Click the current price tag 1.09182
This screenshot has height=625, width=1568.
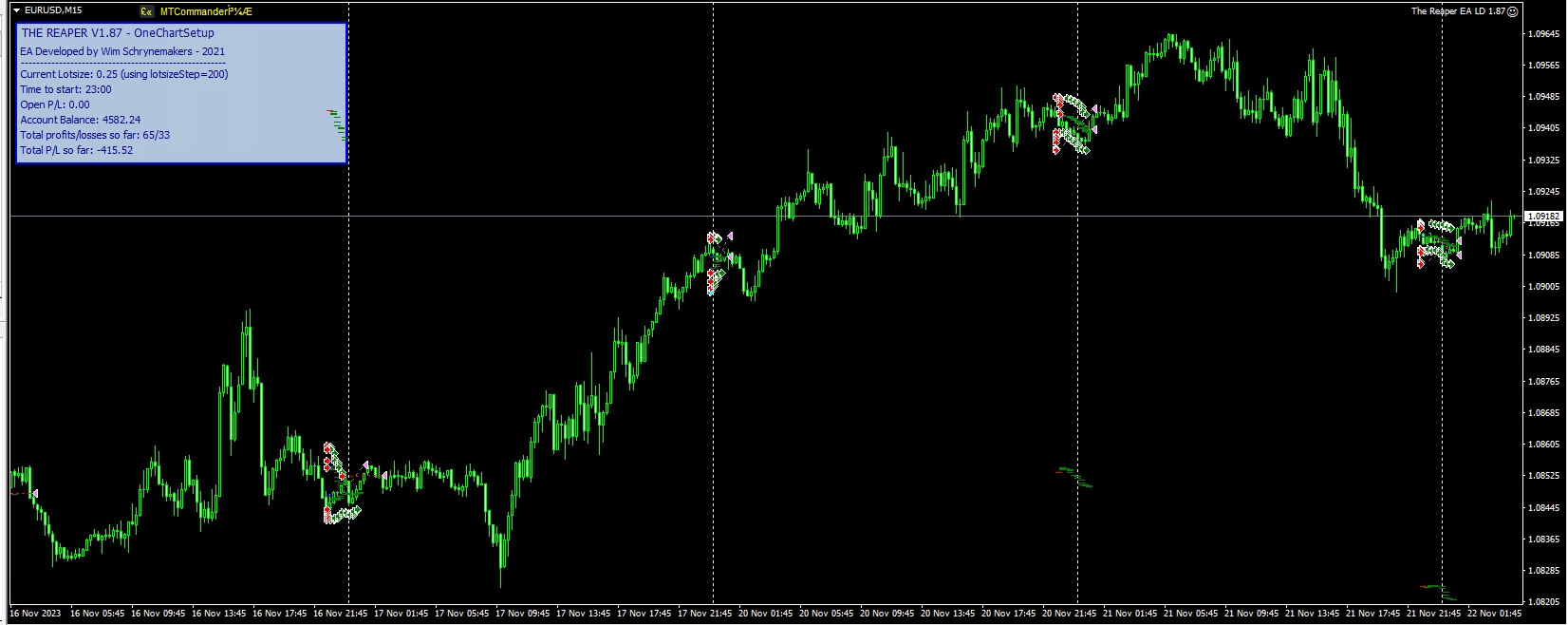[x=1541, y=217]
